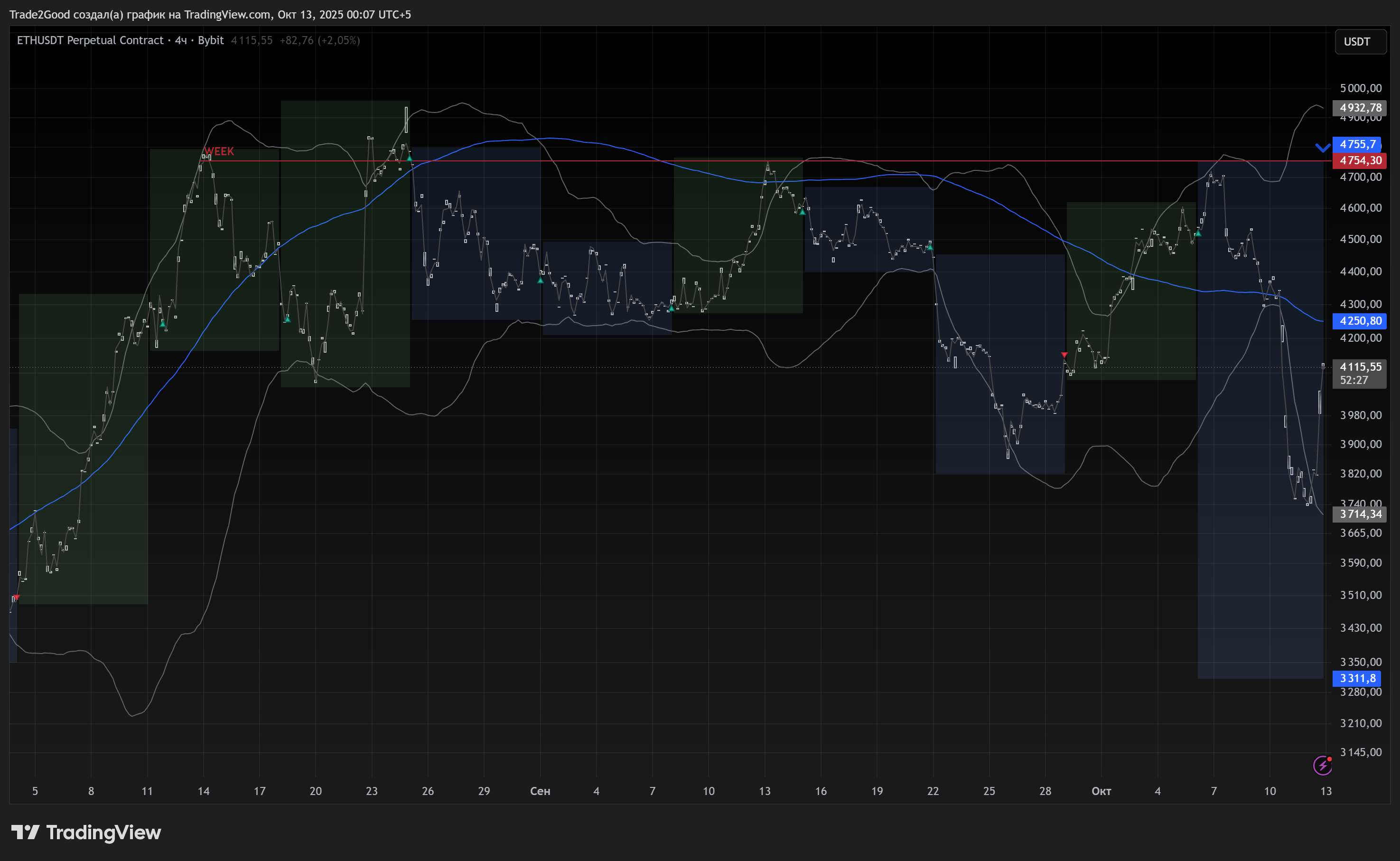Click the red WEEK level label
1400x861 pixels.
219,151
